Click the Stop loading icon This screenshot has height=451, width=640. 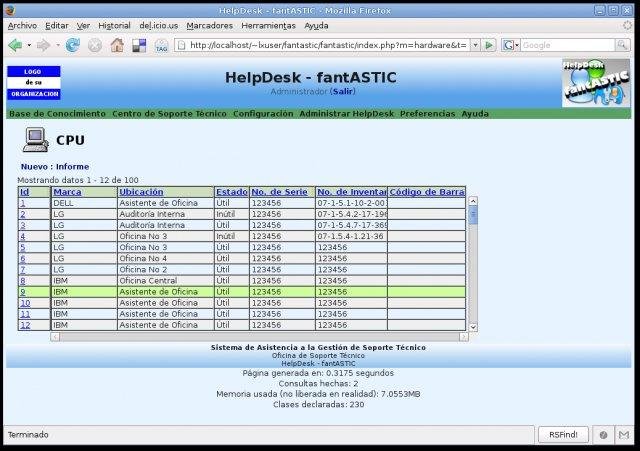point(95,45)
